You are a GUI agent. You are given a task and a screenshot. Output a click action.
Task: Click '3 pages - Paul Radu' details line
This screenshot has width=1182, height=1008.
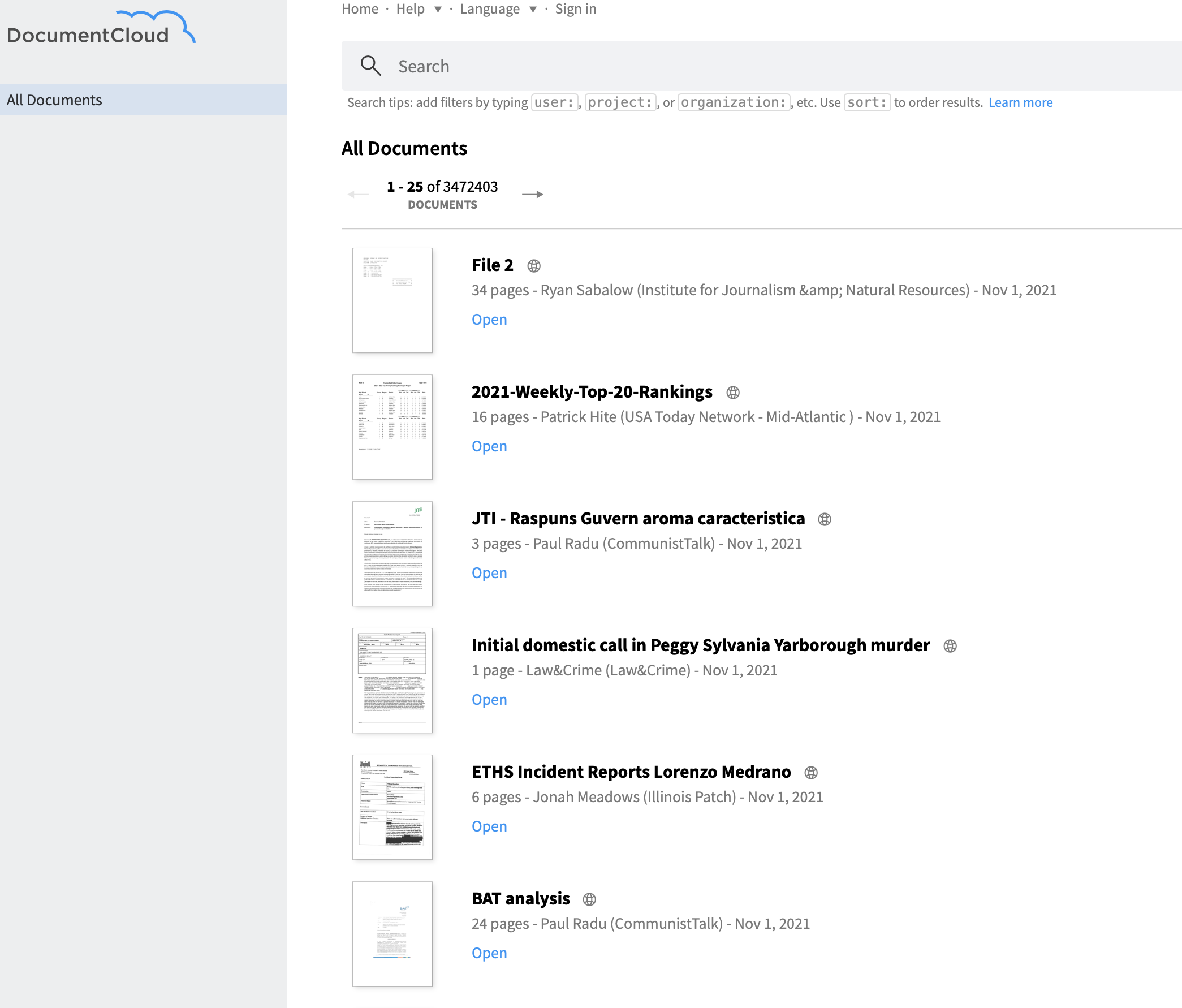[637, 544]
